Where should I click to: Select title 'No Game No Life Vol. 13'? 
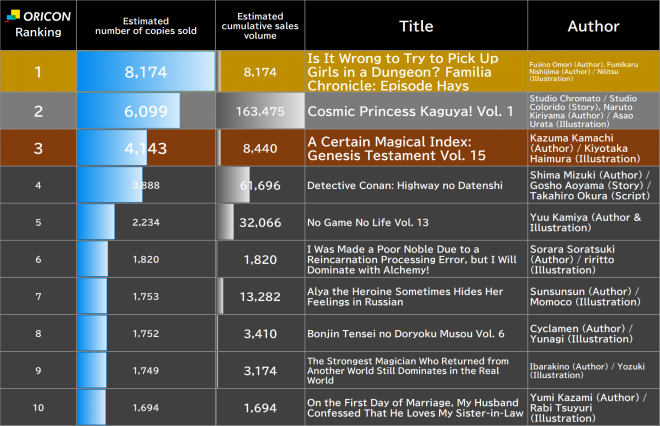(367, 222)
